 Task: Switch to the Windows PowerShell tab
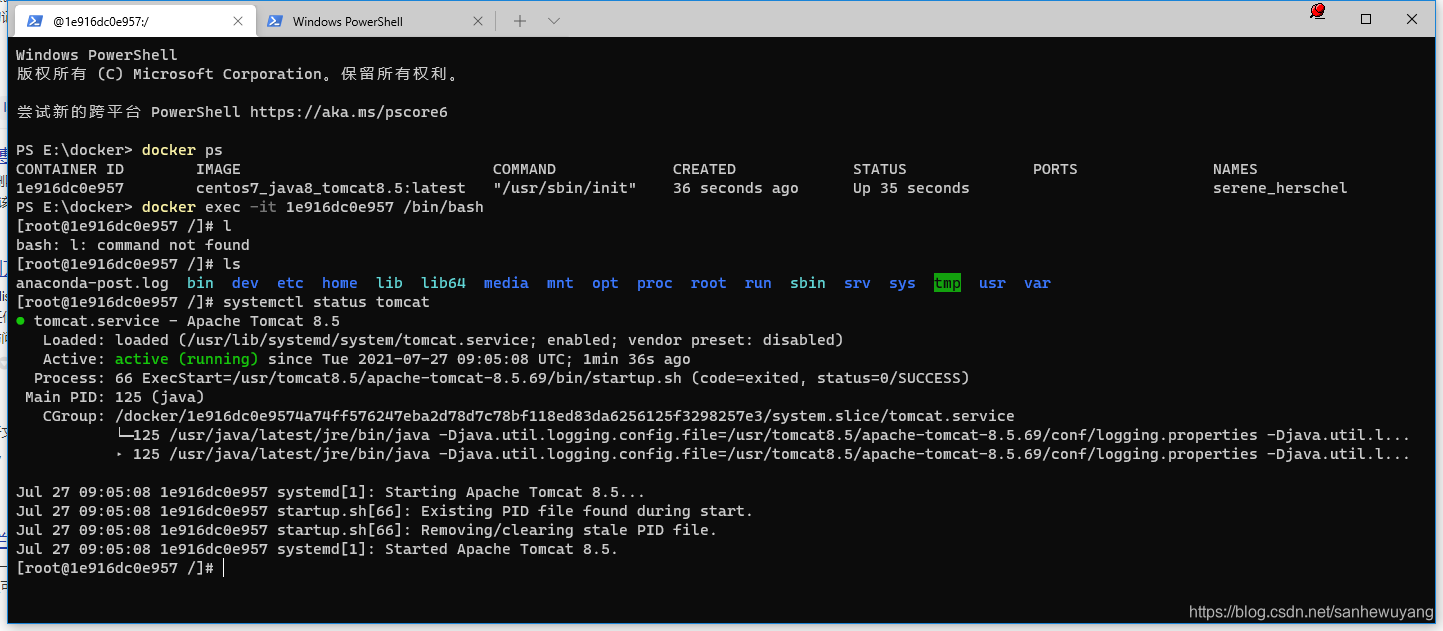click(348, 21)
